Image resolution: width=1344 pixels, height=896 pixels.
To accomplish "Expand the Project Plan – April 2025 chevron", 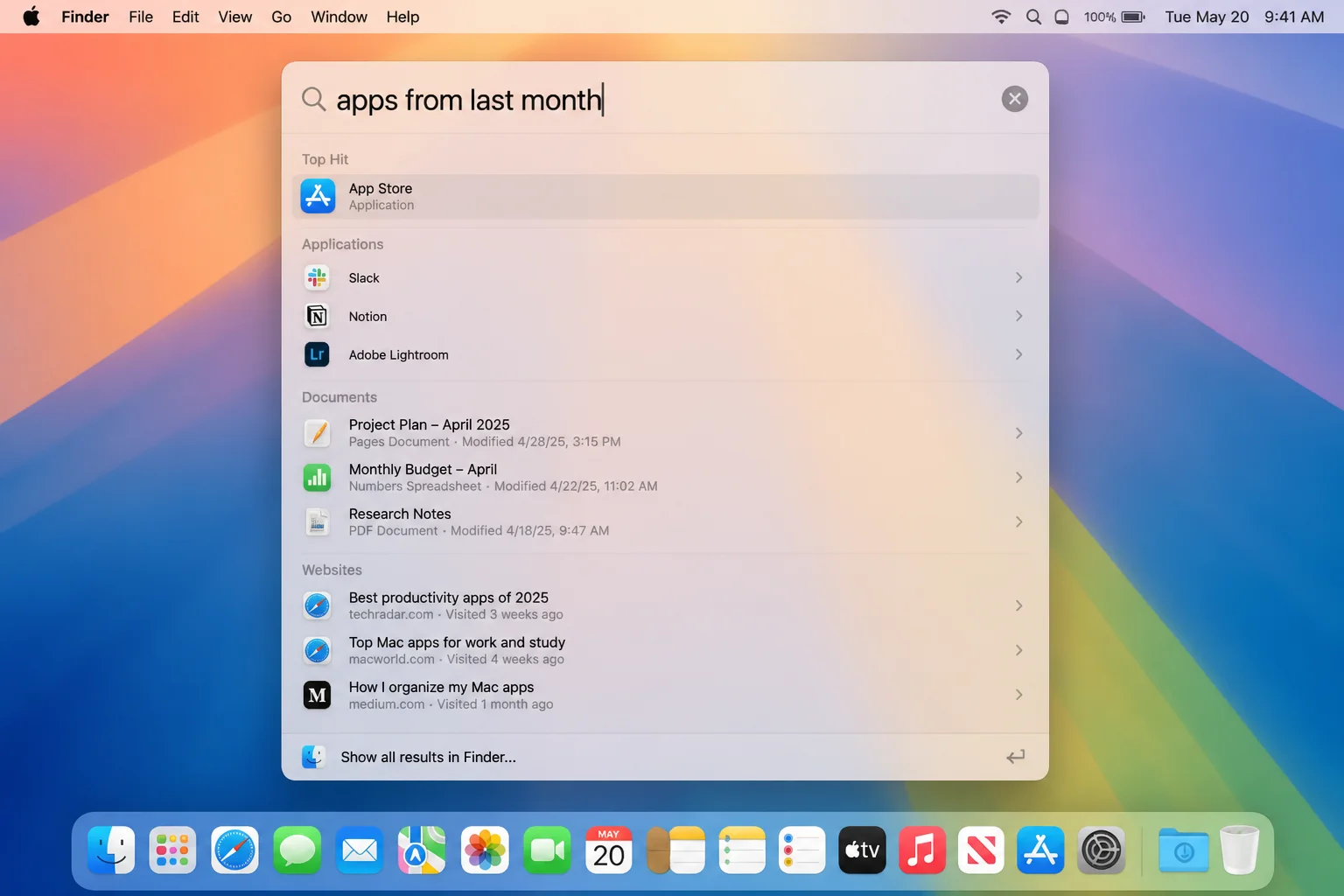I will click(1018, 433).
